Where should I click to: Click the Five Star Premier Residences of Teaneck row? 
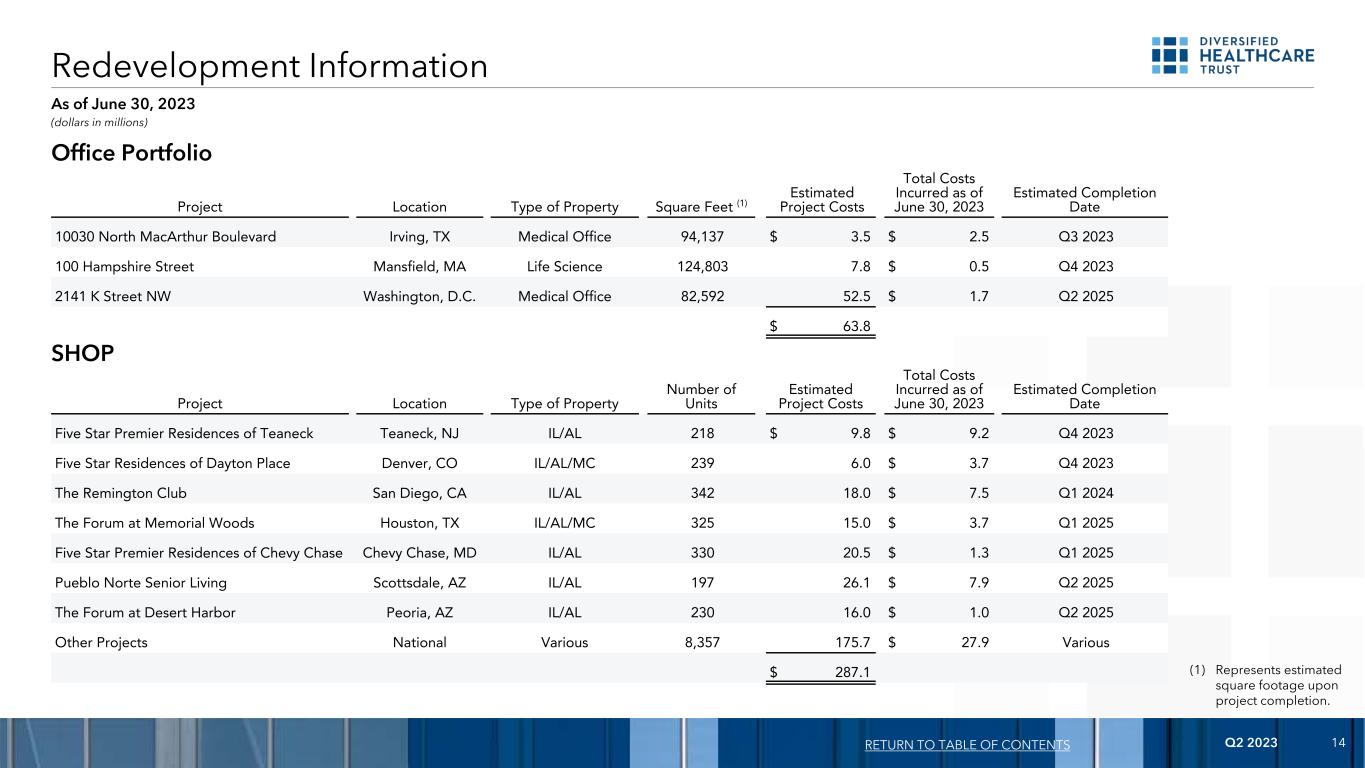184,433
